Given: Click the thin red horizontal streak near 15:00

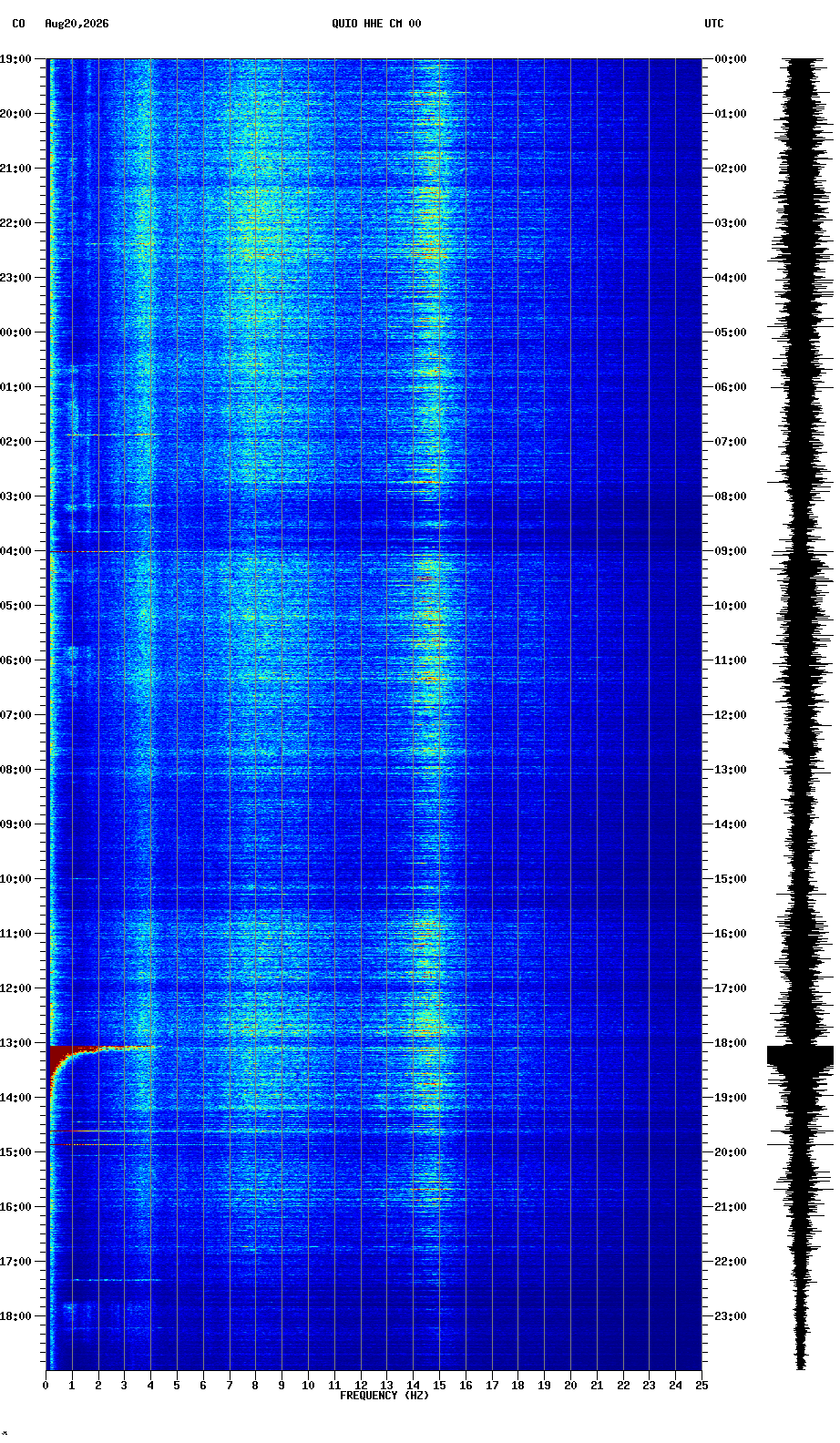Looking at the screenshot, I should pos(98,1144).
